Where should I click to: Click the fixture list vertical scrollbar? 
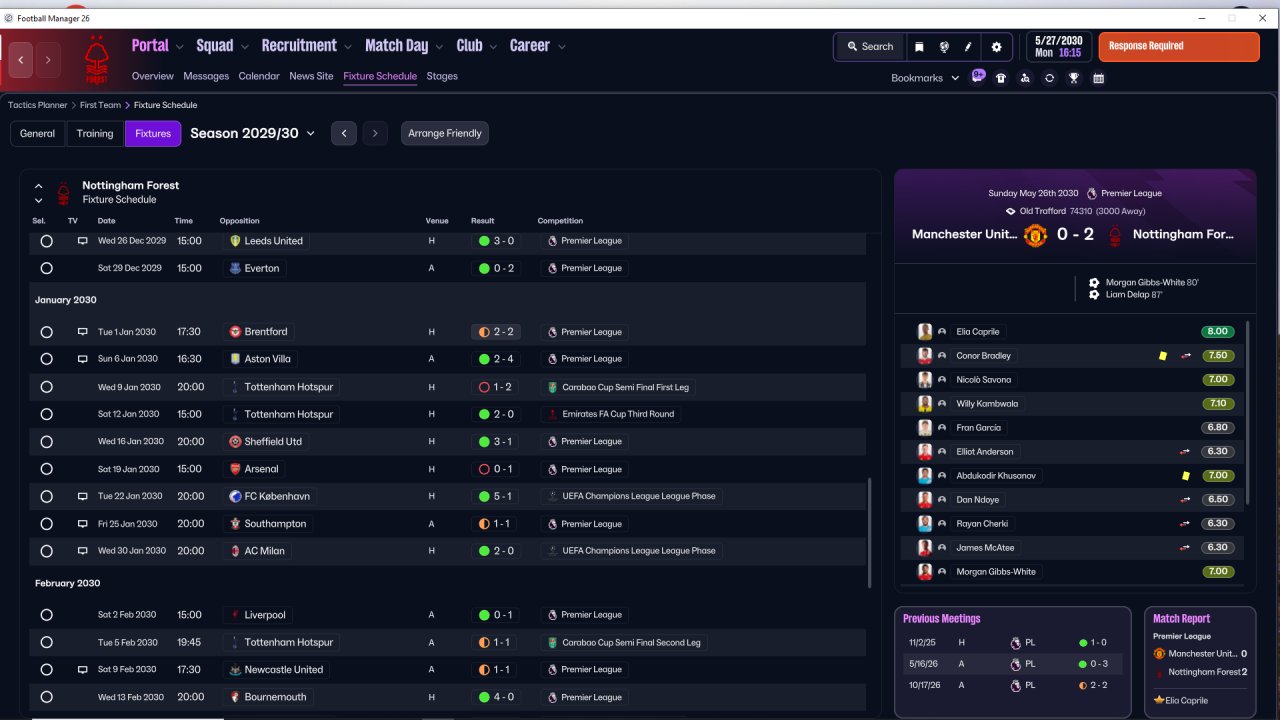click(x=870, y=535)
